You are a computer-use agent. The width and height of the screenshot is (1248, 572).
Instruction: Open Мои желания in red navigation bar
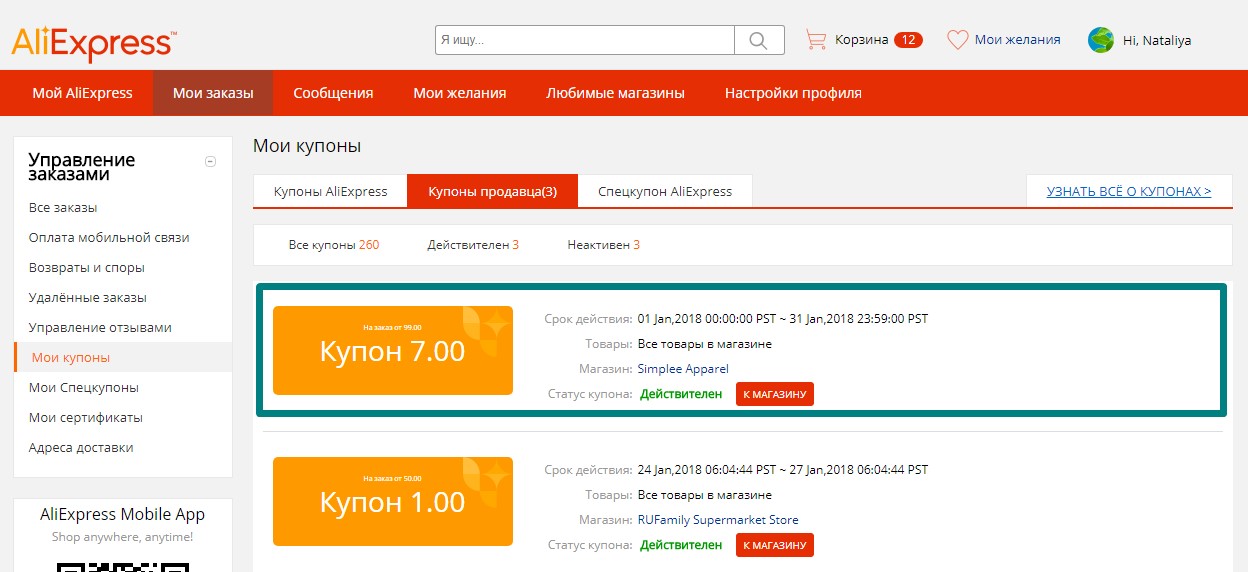(460, 93)
